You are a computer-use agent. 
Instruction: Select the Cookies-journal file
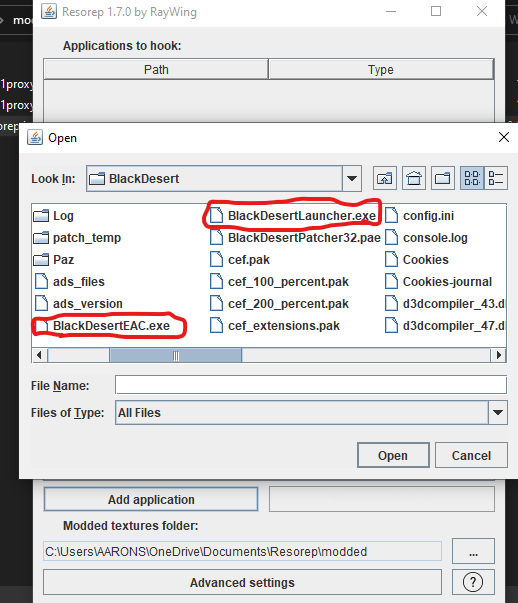tap(438, 282)
